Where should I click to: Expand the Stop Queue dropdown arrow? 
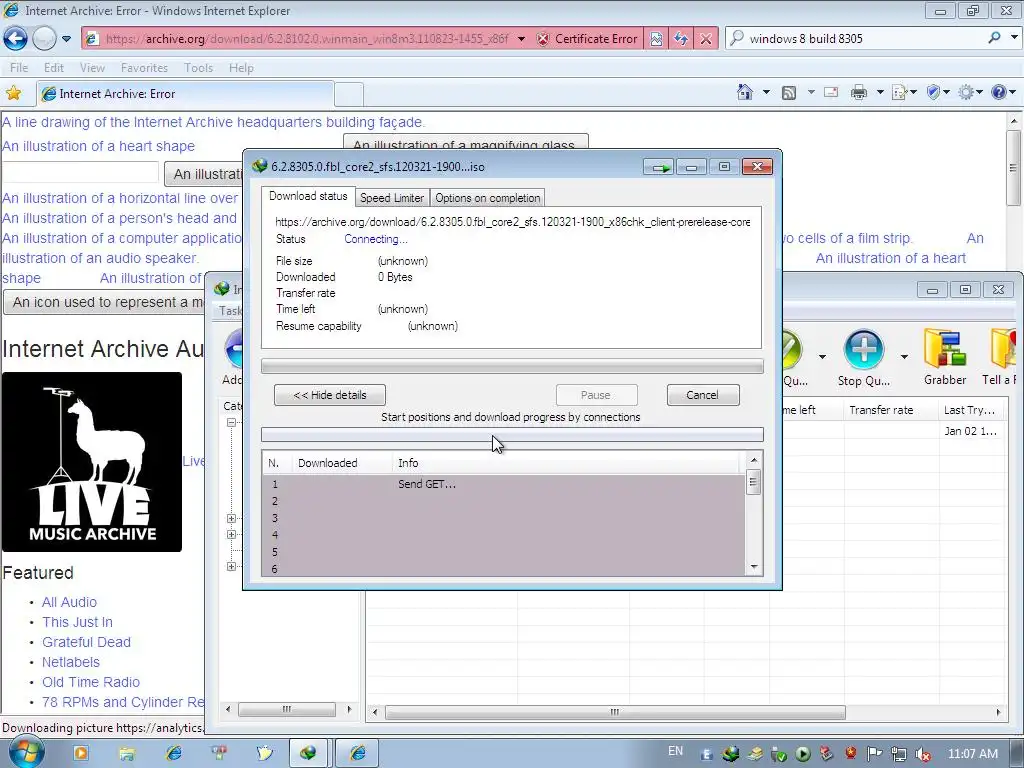904,357
